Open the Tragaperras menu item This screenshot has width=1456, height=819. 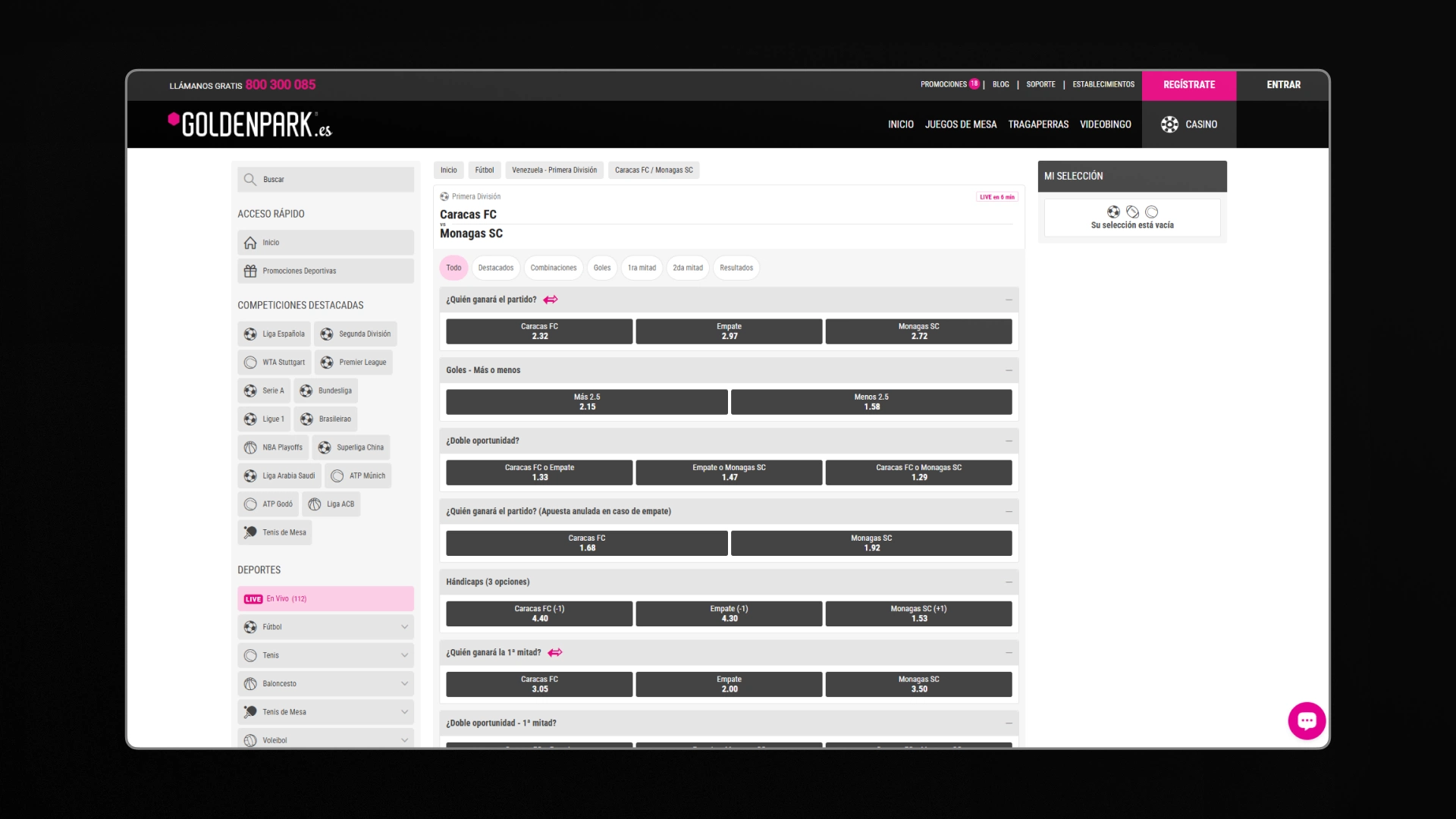(1038, 124)
